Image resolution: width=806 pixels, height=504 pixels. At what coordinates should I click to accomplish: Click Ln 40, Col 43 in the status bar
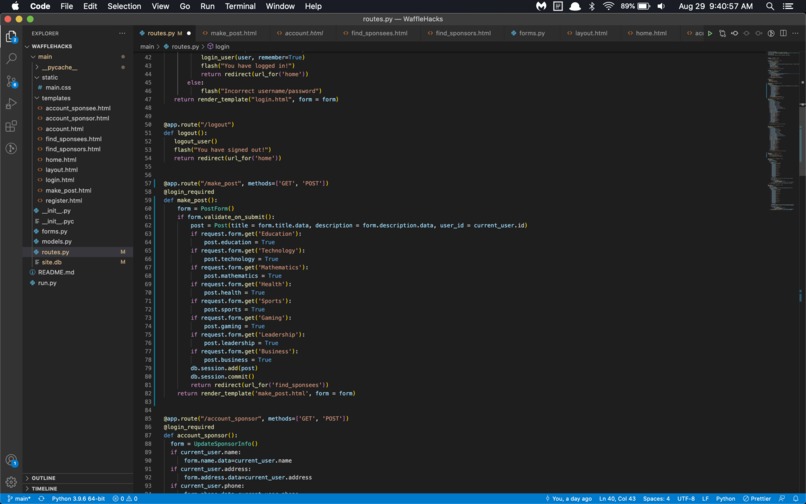pyautogui.click(x=617, y=499)
